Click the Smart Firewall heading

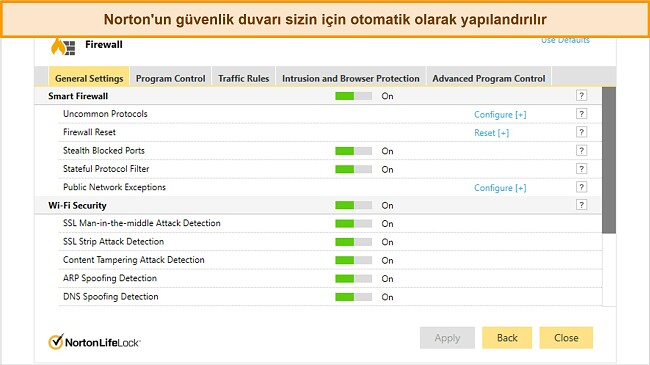point(78,96)
